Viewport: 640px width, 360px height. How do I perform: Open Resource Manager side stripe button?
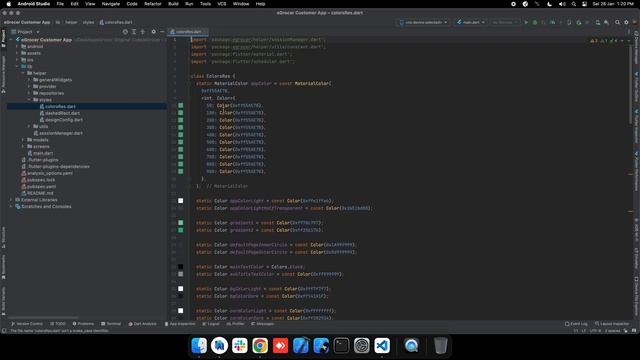point(3,74)
